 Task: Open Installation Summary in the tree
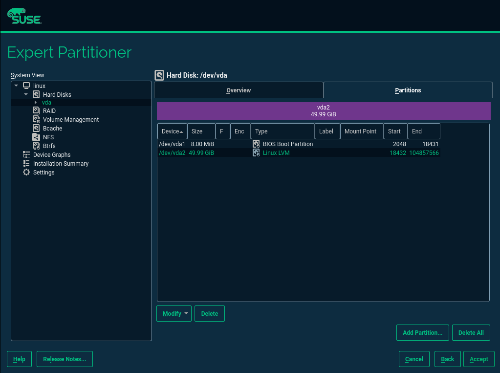click(x=61, y=164)
